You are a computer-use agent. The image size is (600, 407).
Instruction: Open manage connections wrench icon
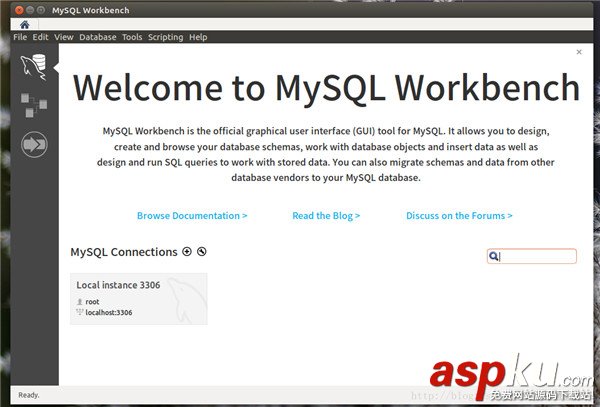tap(202, 252)
